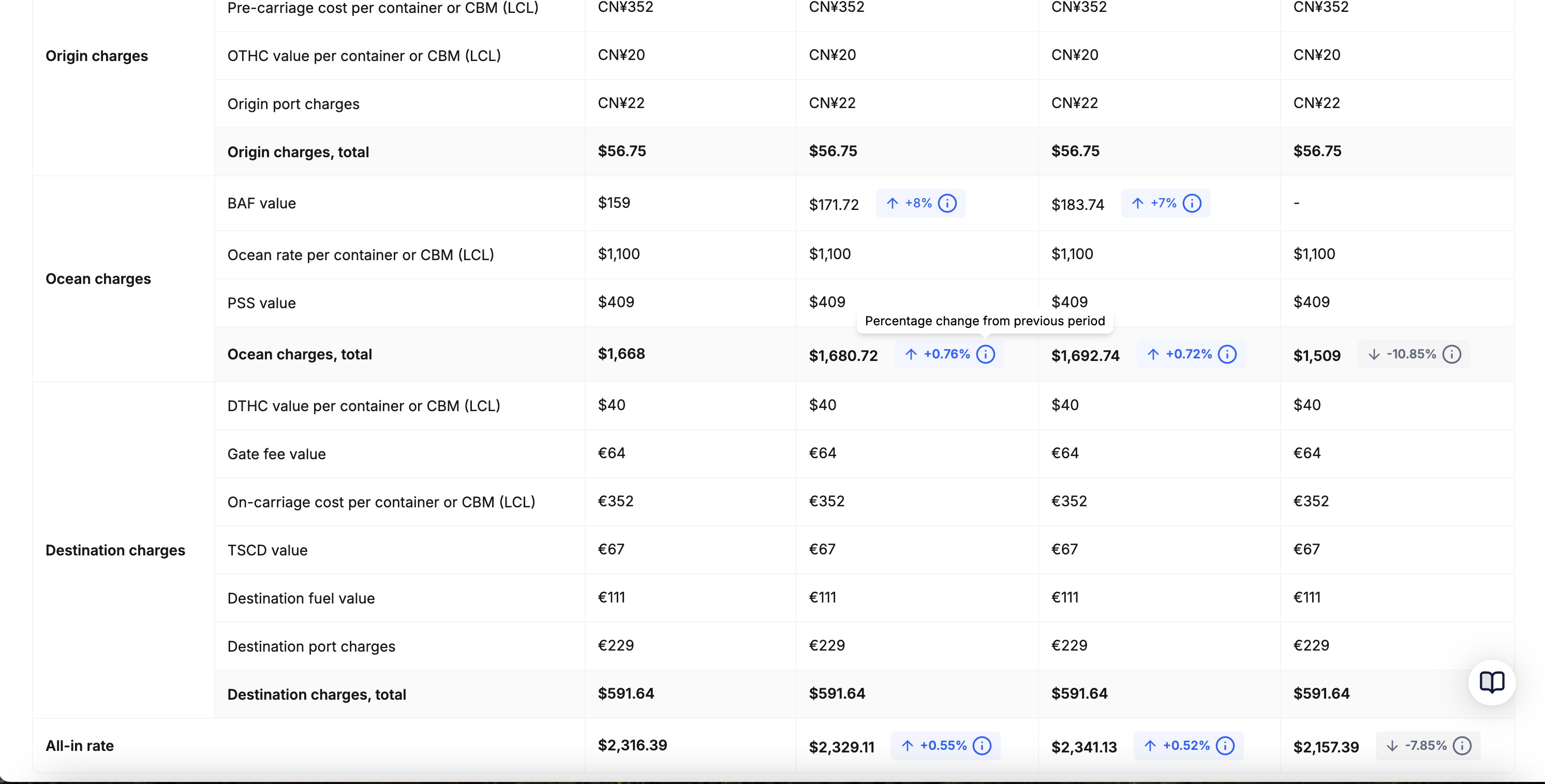The width and height of the screenshot is (1545, 784).
Task: Click info icon next to BAF +8%
Action: (x=947, y=203)
